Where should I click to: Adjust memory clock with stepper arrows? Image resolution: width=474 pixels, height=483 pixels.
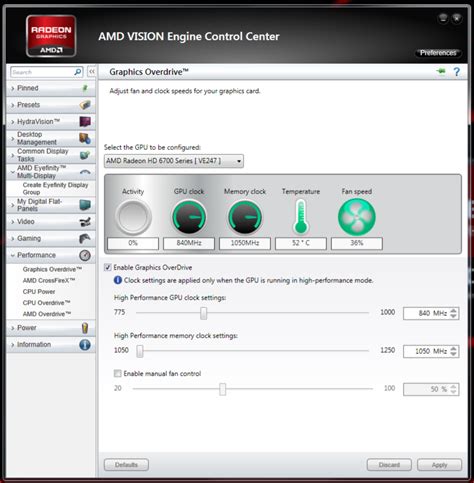tap(453, 351)
